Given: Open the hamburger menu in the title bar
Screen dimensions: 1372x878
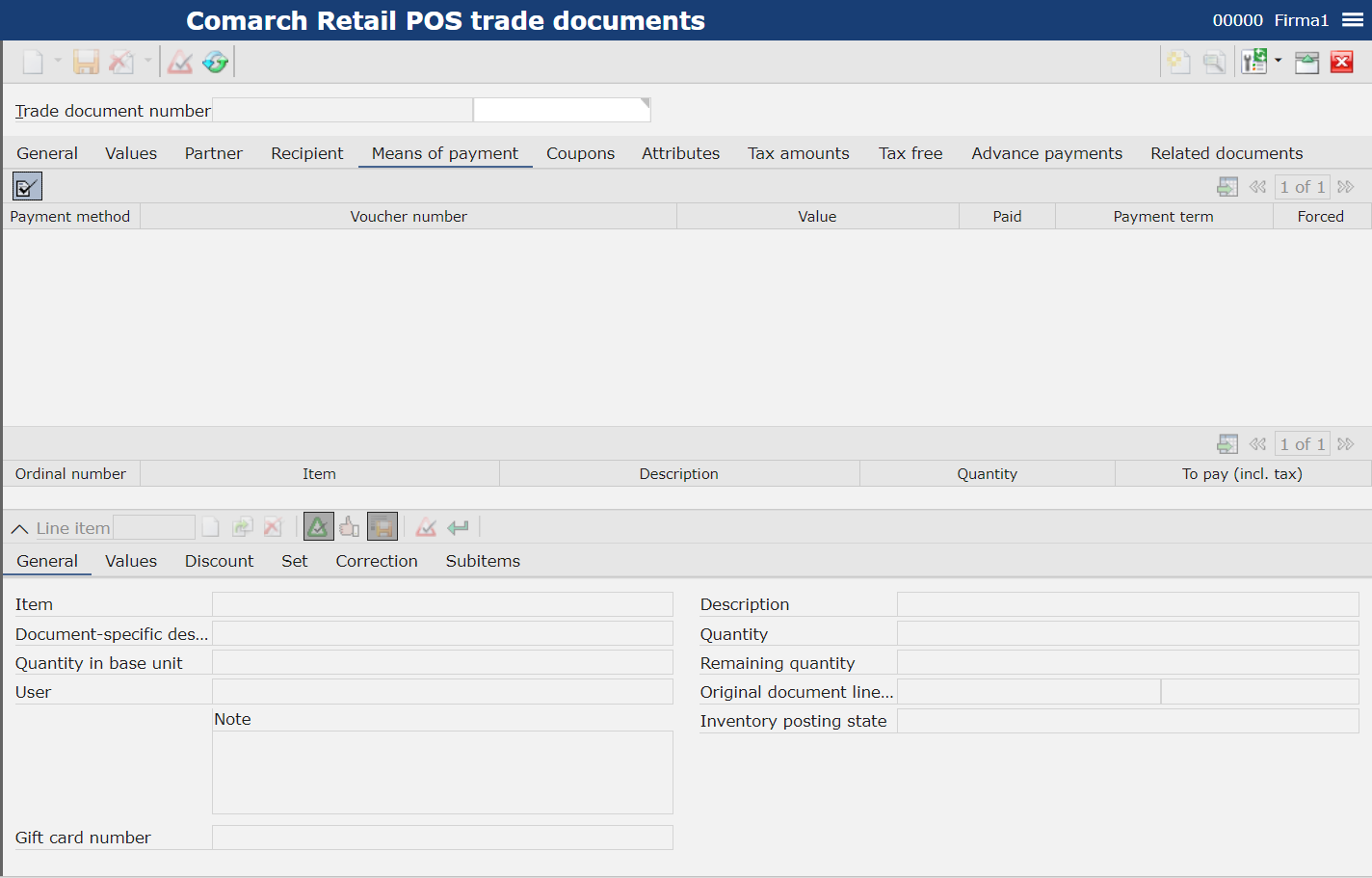Looking at the screenshot, I should [x=1353, y=20].
